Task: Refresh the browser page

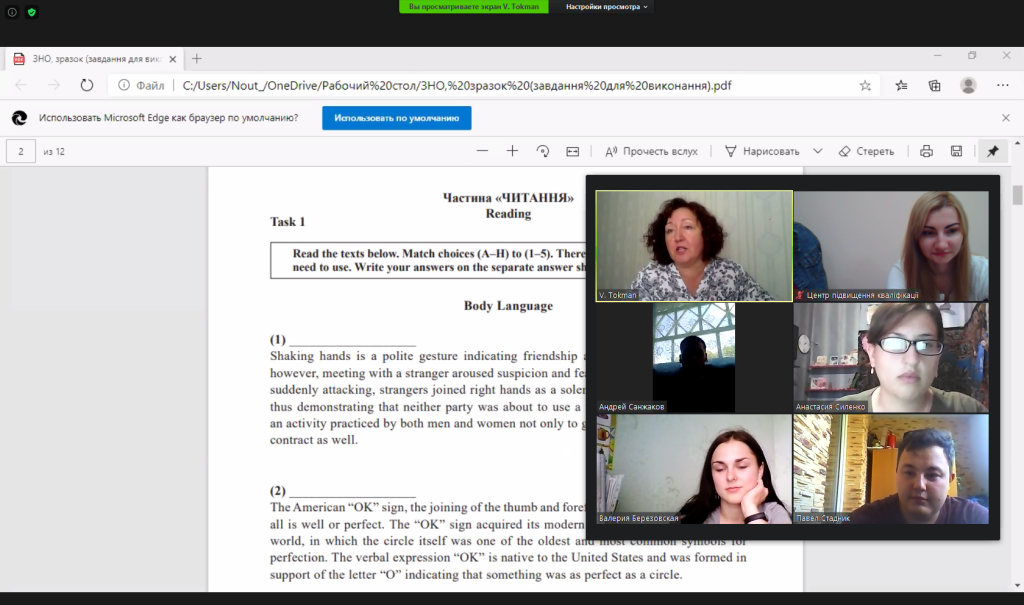Action: point(87,86)
